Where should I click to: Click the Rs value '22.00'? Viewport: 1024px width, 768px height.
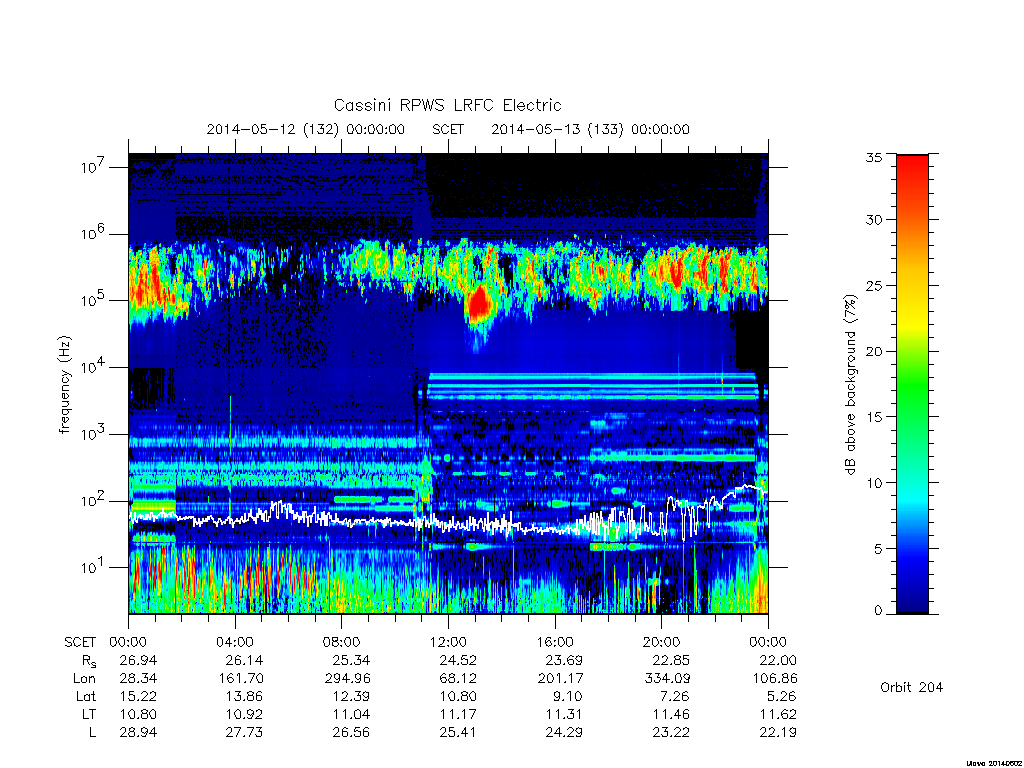pos(777,660)
